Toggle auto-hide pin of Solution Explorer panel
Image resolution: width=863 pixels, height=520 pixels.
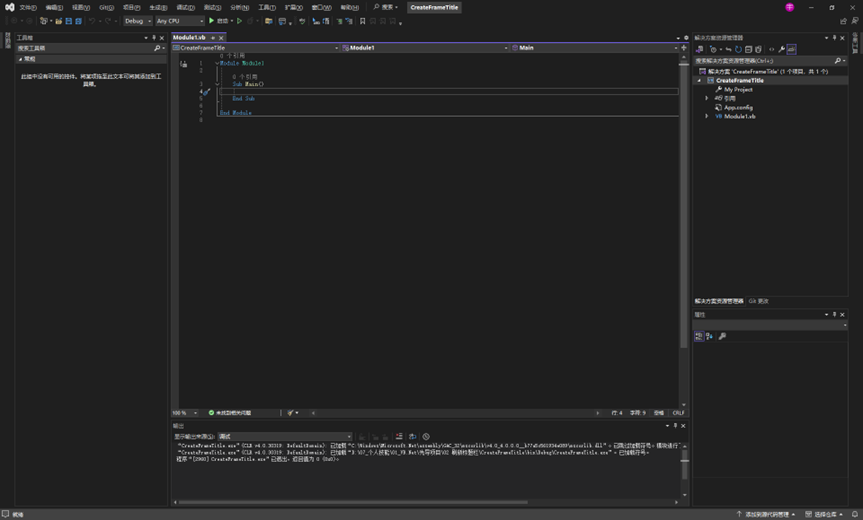coord(834,38)
